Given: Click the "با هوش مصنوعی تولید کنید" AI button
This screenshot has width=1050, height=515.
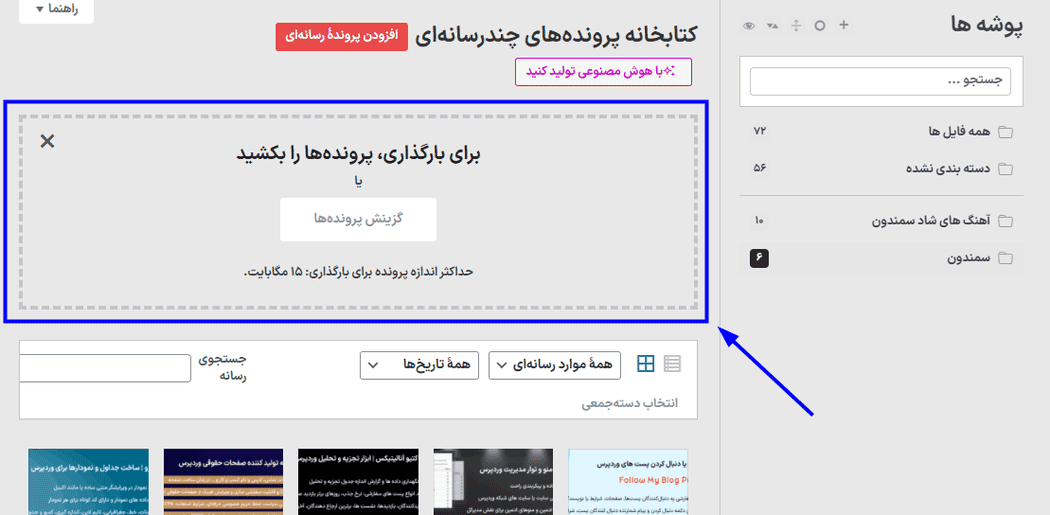Looking at the screenshot, I should point(603,72).
